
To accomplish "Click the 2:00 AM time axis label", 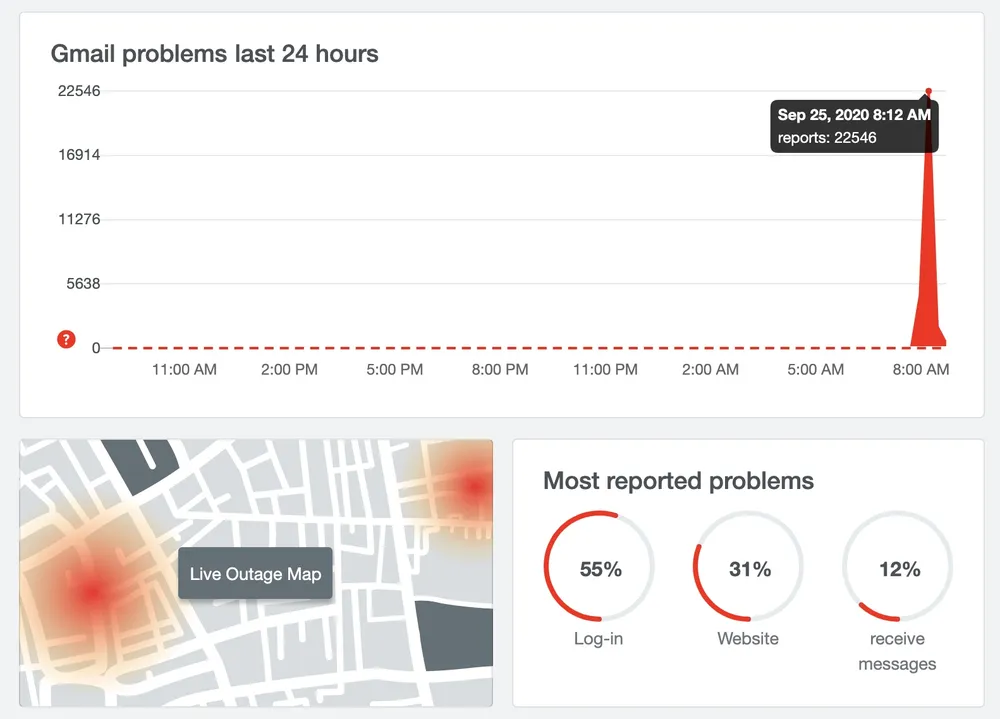I will coord(710,370).
